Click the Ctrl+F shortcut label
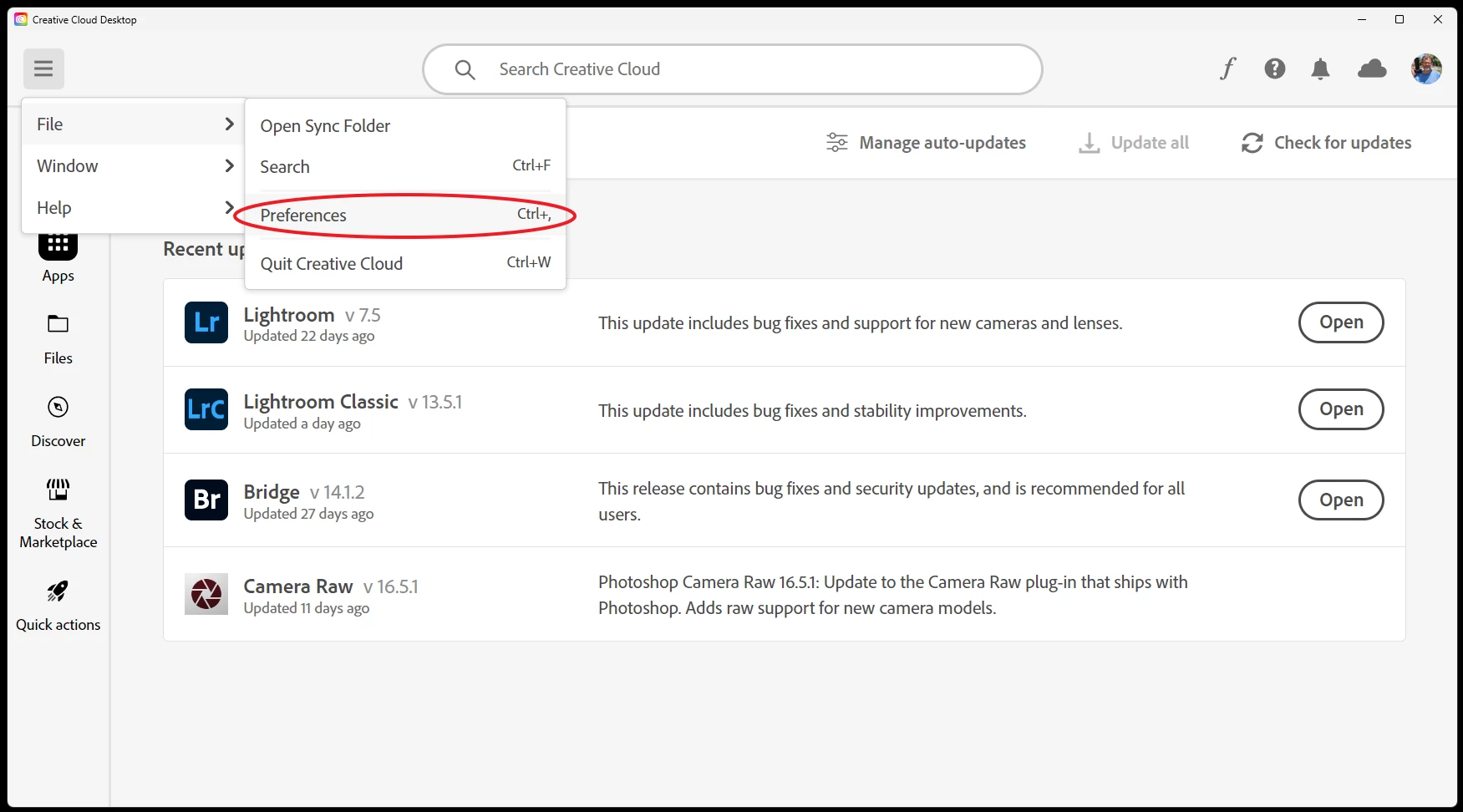1463x812 pixels. (x=531, y=165)
